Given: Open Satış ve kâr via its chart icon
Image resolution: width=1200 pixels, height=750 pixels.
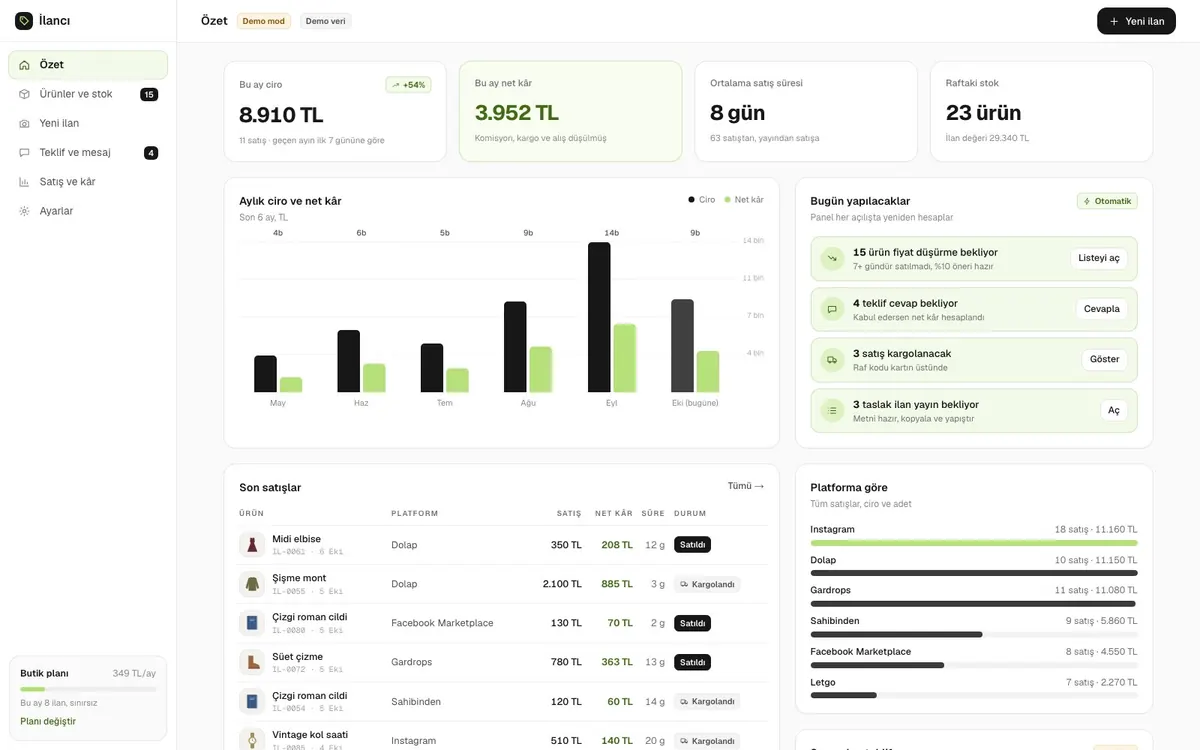Looking at the screenshot, I should [24, 182].
